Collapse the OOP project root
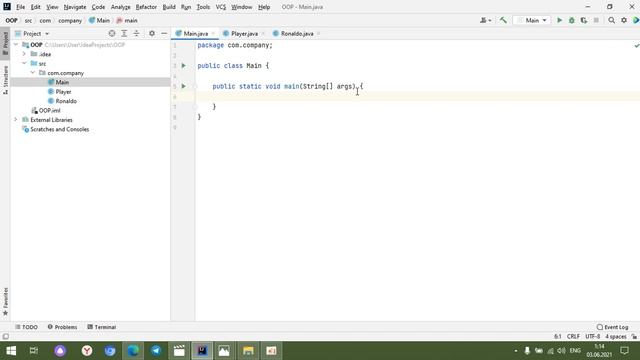This screenshot has width=640, height=360. [x=16, y=44]
